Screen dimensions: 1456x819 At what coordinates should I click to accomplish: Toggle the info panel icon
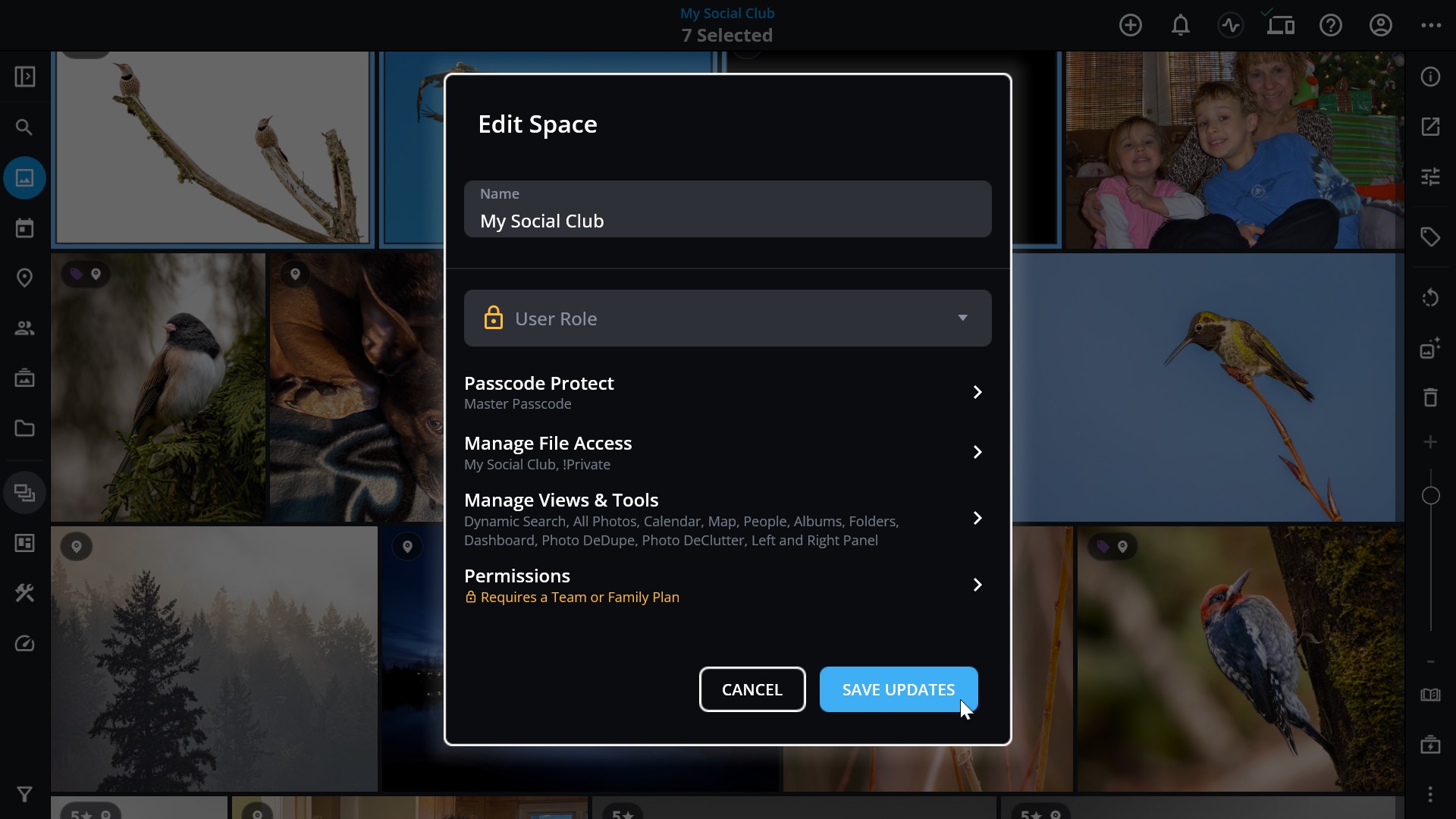[1430, 77]
